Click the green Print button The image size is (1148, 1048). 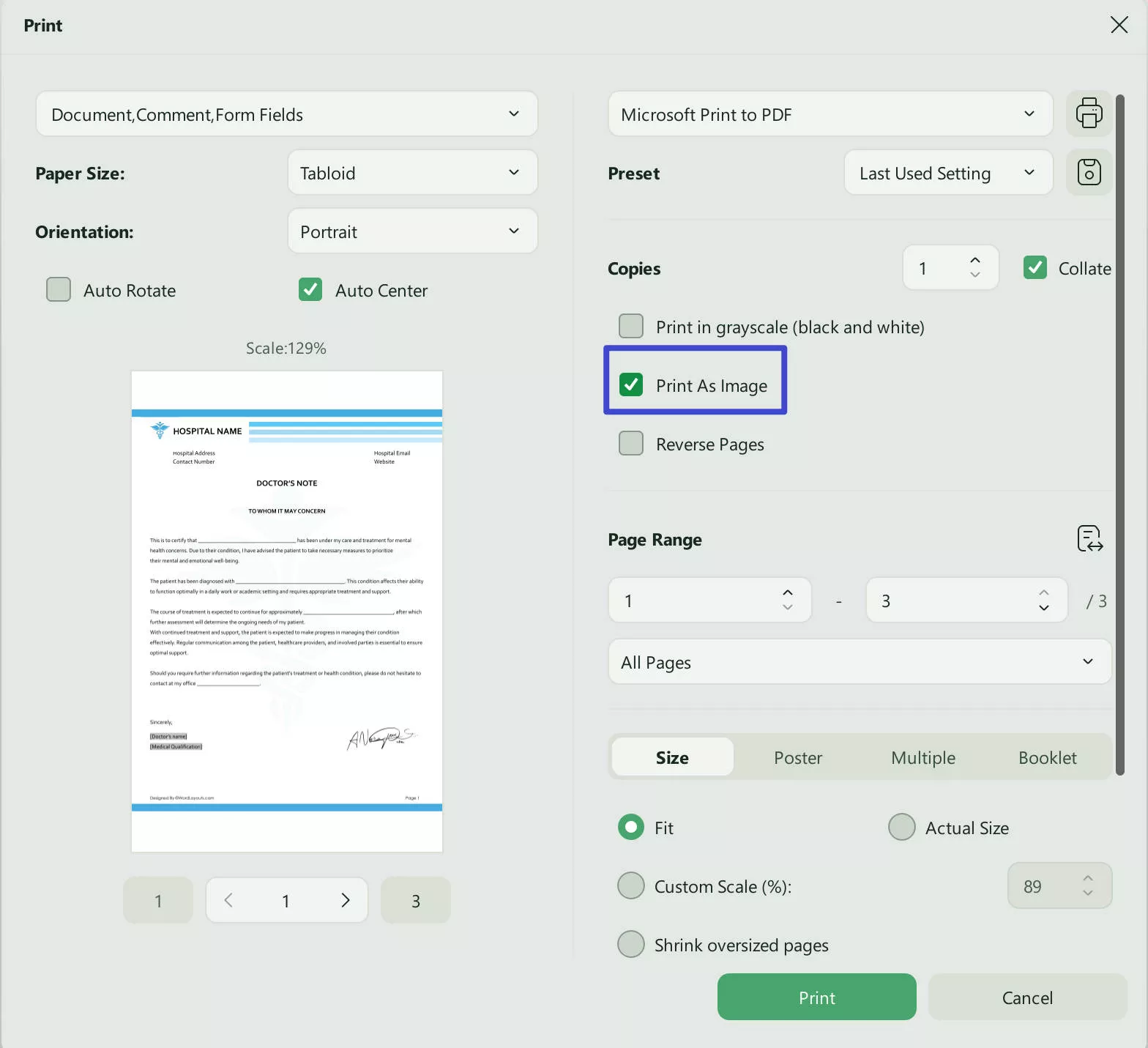coord(817,997)
